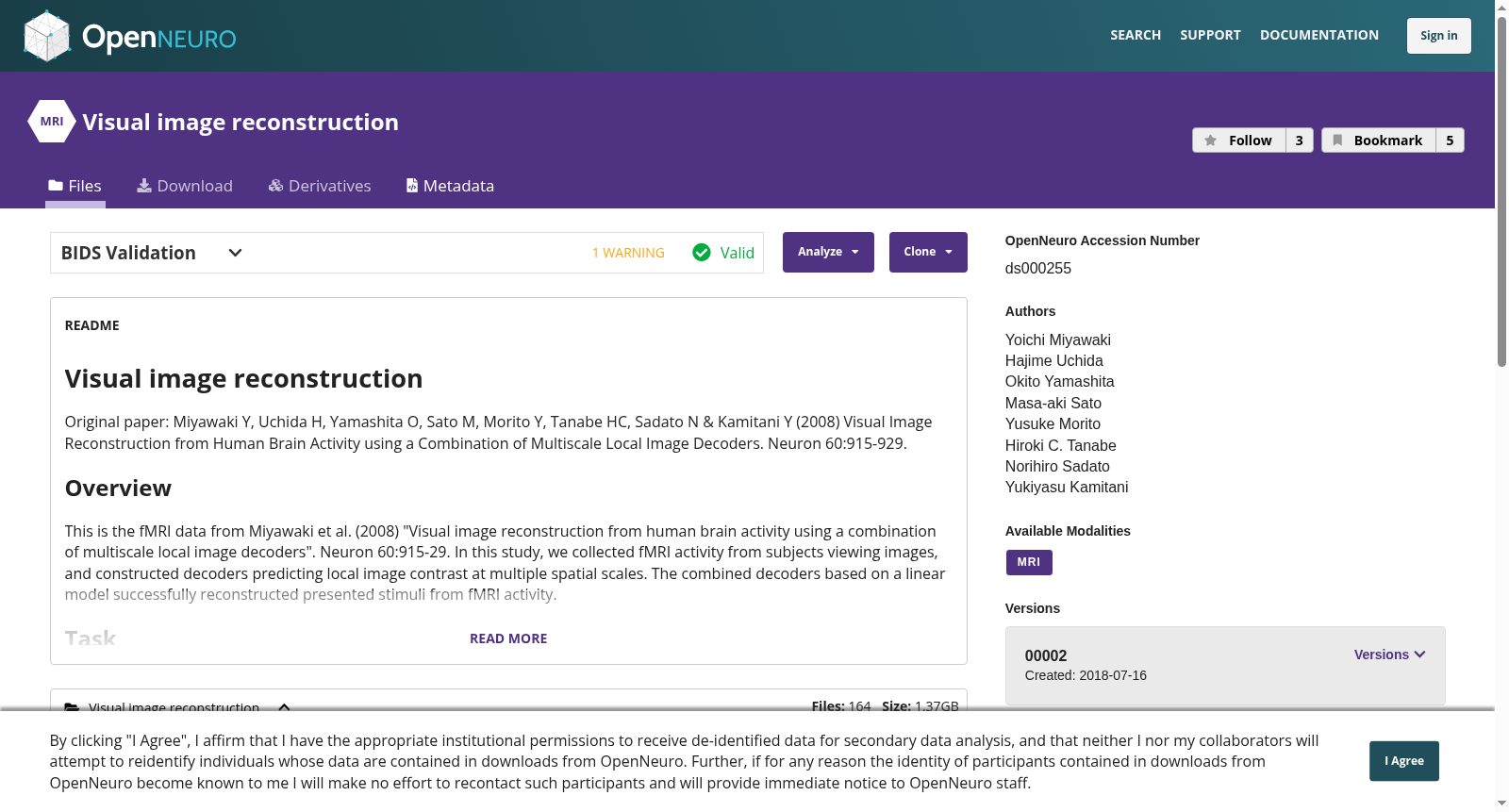
Task: Switch to the Download tab
Action: 185,186
